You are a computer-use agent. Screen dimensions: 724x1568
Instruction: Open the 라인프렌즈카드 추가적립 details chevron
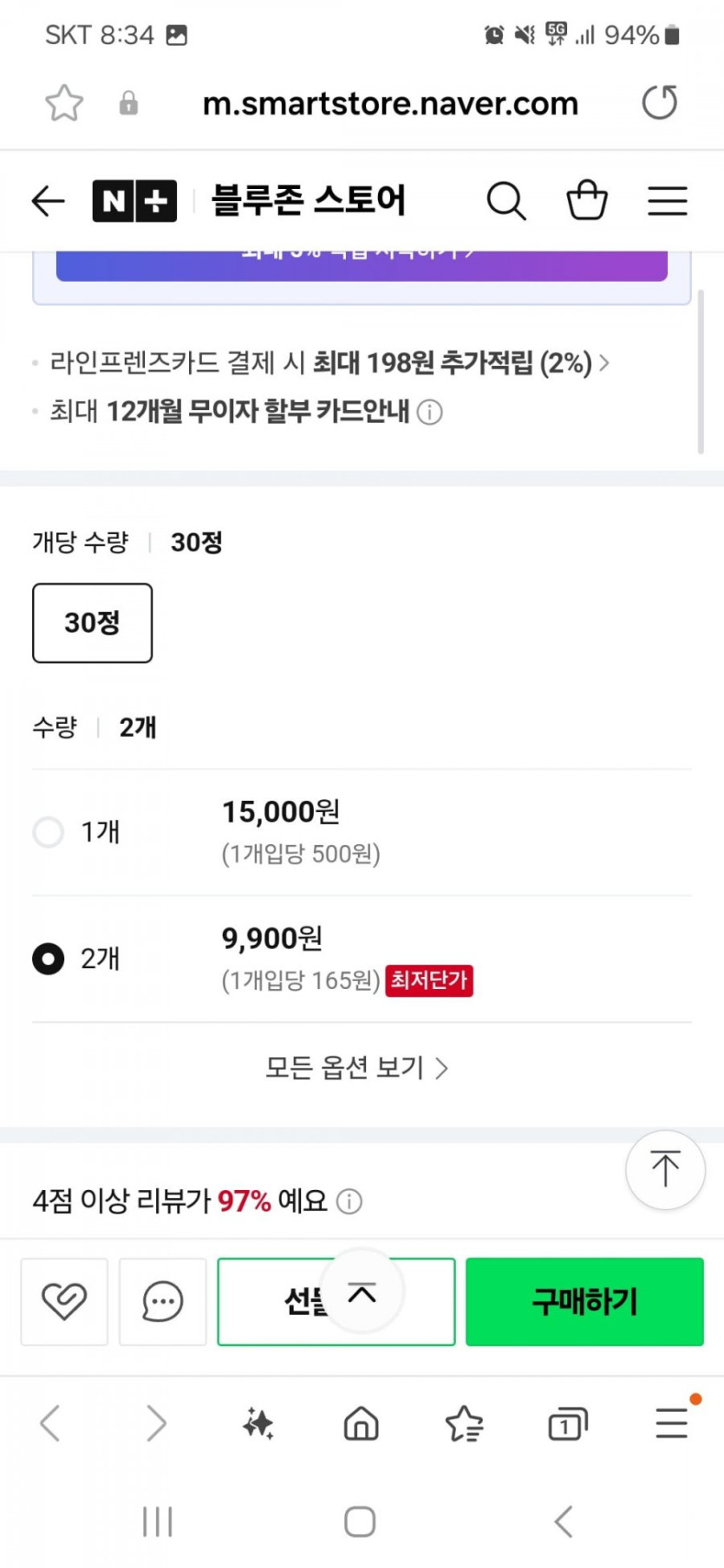(x=604, y=362)
